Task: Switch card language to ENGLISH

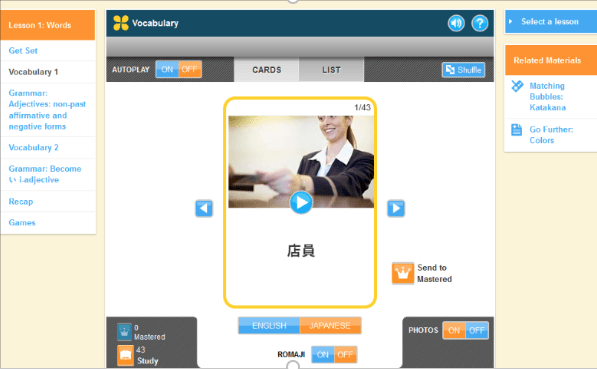Action: click(x=269, y=326)
